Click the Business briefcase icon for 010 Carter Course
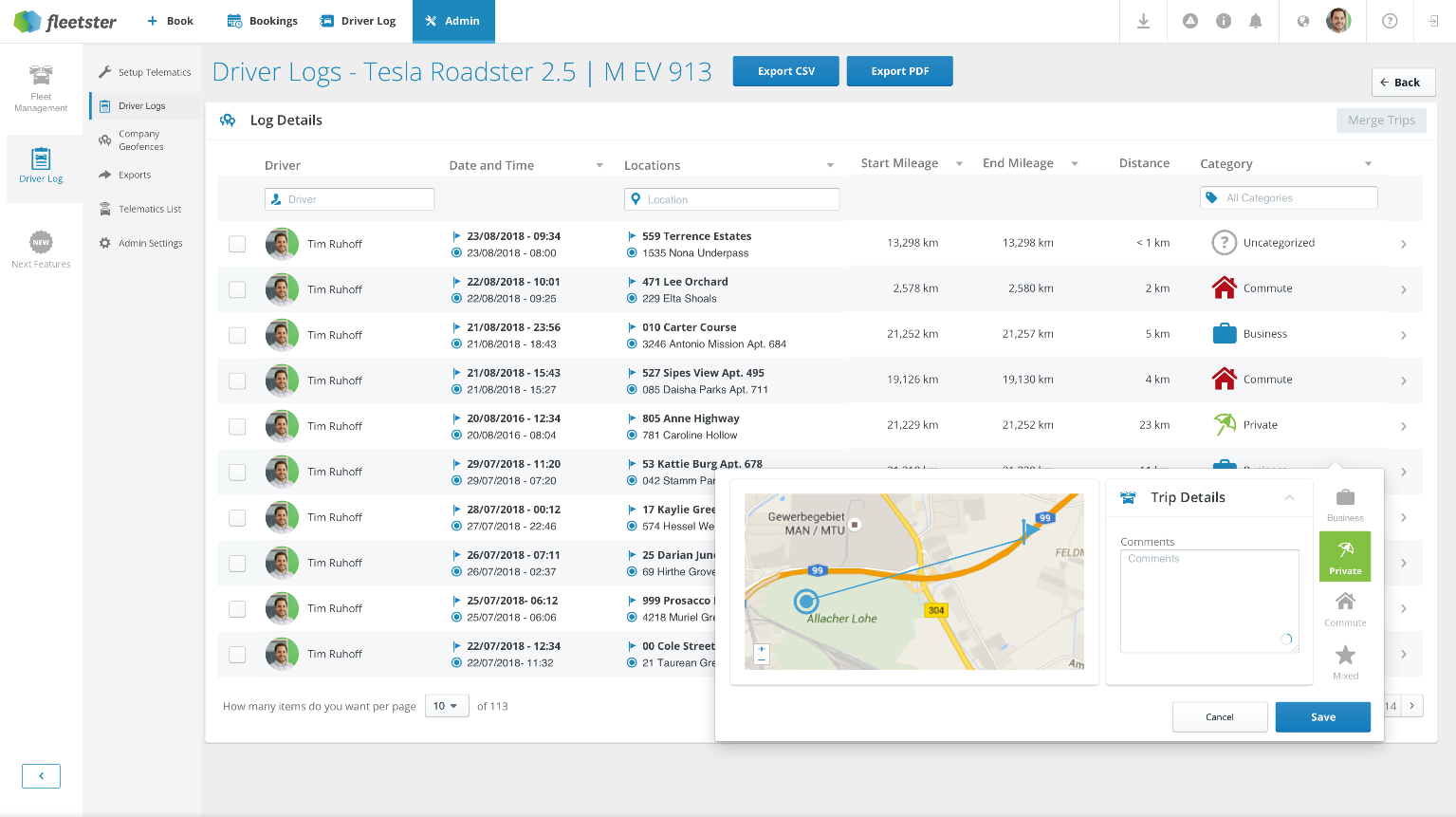The height and width of the screenshot is (817, 1456). pos(1225,334)
